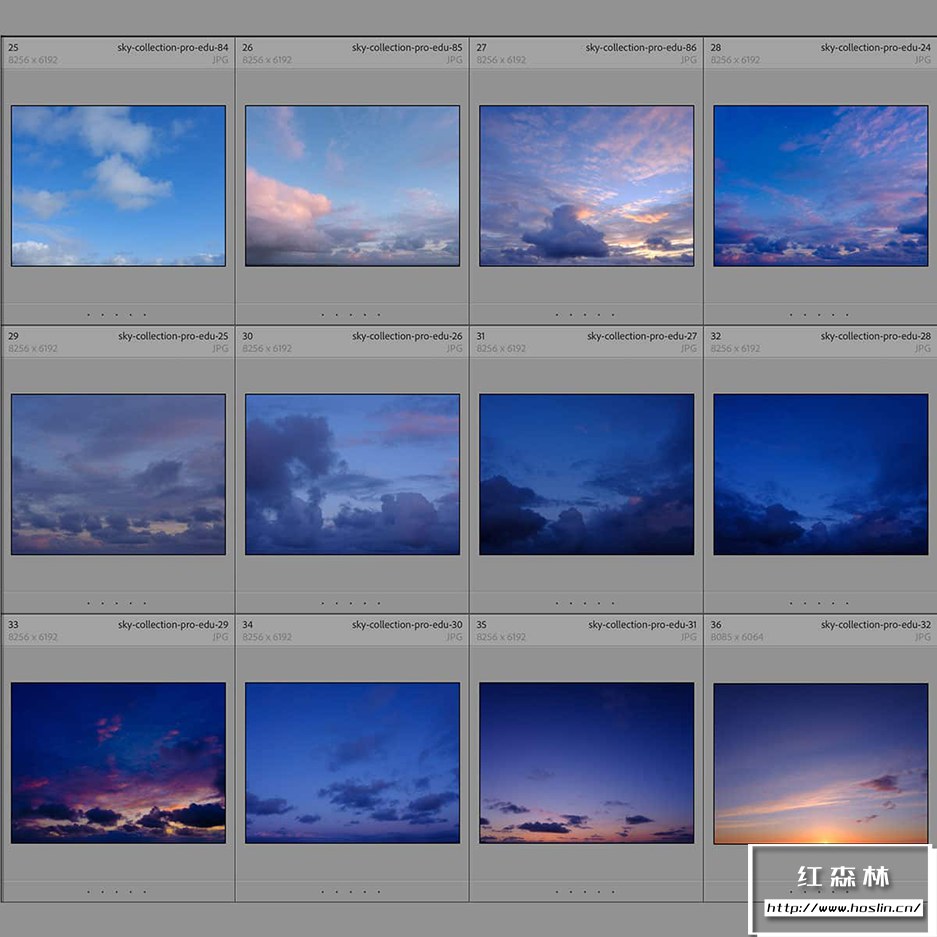Click the file name sky-collection-pro-edu-26

point(407,336)
